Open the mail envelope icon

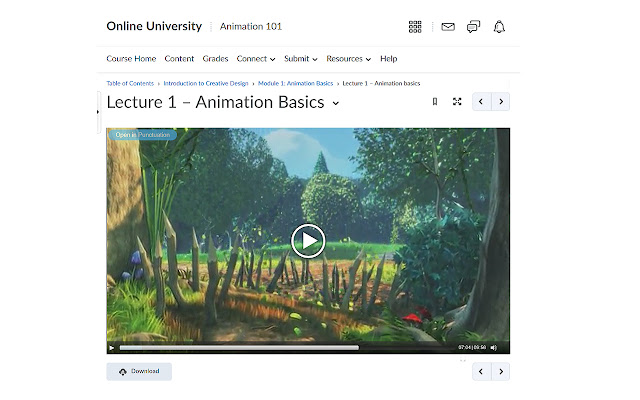(x=448, y=27)
